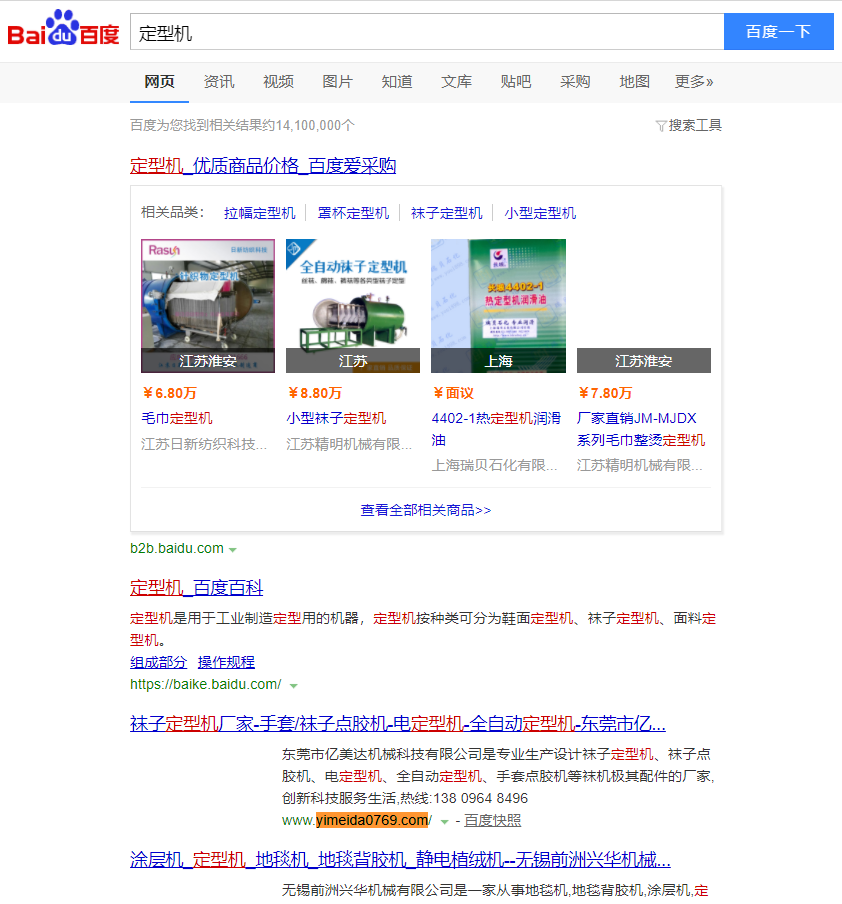
Task: Open the 袜子定型机厂家 东莞市亿... result title
Action: [x=398, y=724]
